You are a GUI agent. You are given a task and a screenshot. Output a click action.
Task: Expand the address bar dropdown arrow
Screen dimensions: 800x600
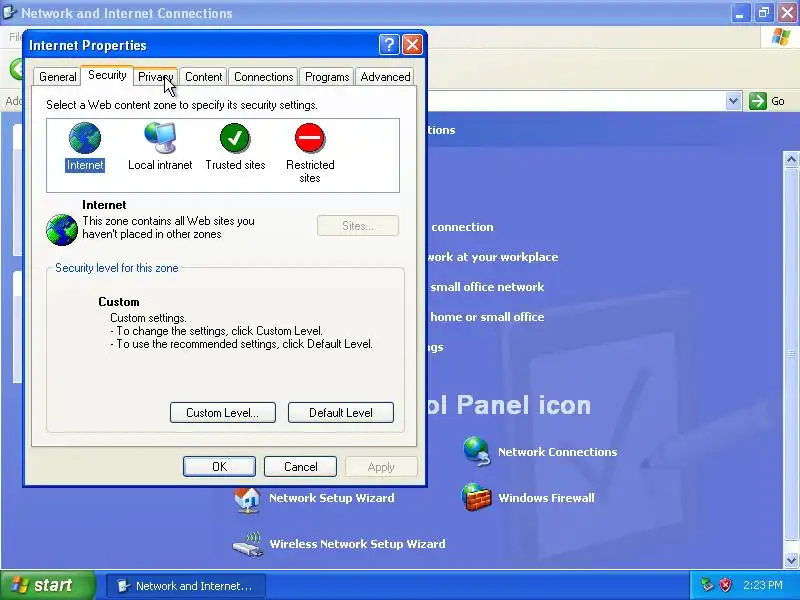(733, 101)
